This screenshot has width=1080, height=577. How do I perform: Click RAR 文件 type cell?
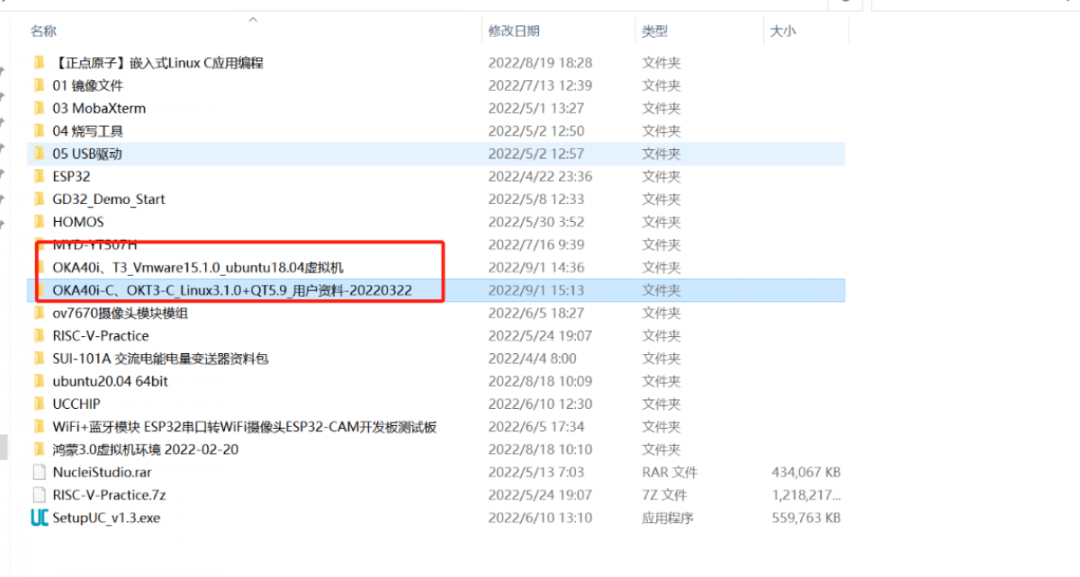(669, 472)
